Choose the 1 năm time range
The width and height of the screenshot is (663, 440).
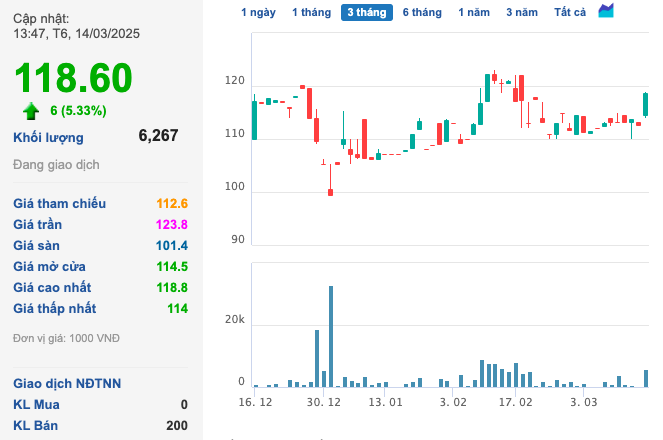coord(474,12)
